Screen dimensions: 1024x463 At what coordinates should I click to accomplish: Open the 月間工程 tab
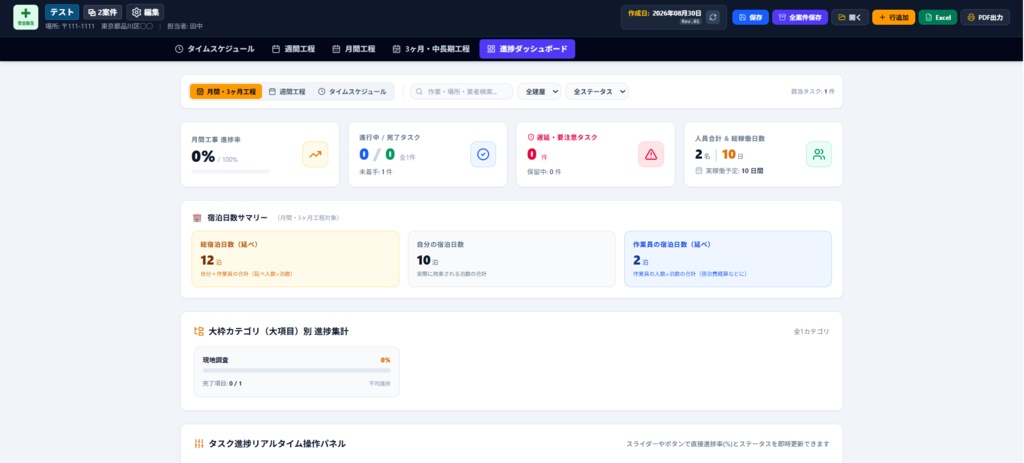(353, 49)
